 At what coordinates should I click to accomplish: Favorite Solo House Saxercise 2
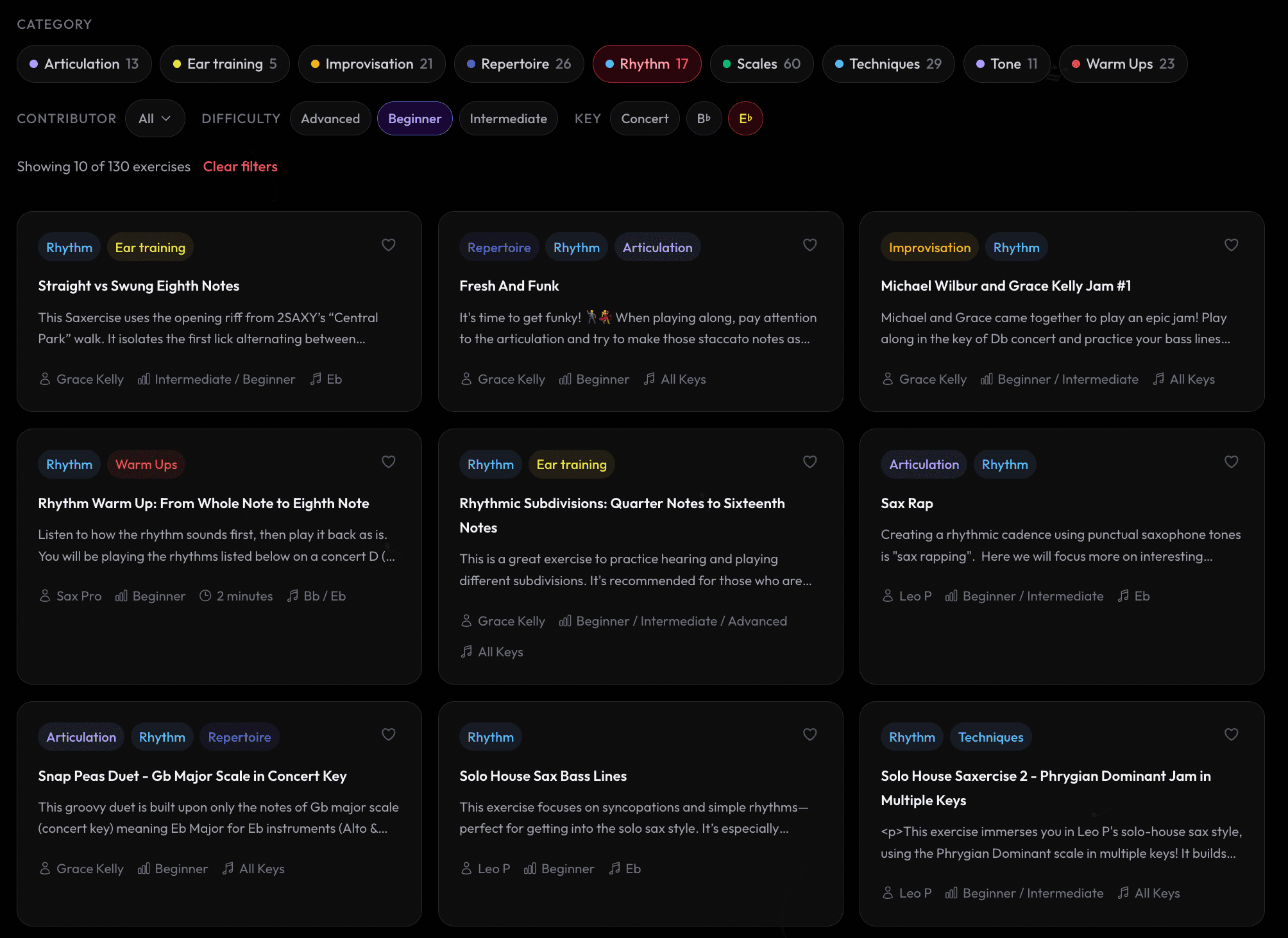pos(1231,734)
